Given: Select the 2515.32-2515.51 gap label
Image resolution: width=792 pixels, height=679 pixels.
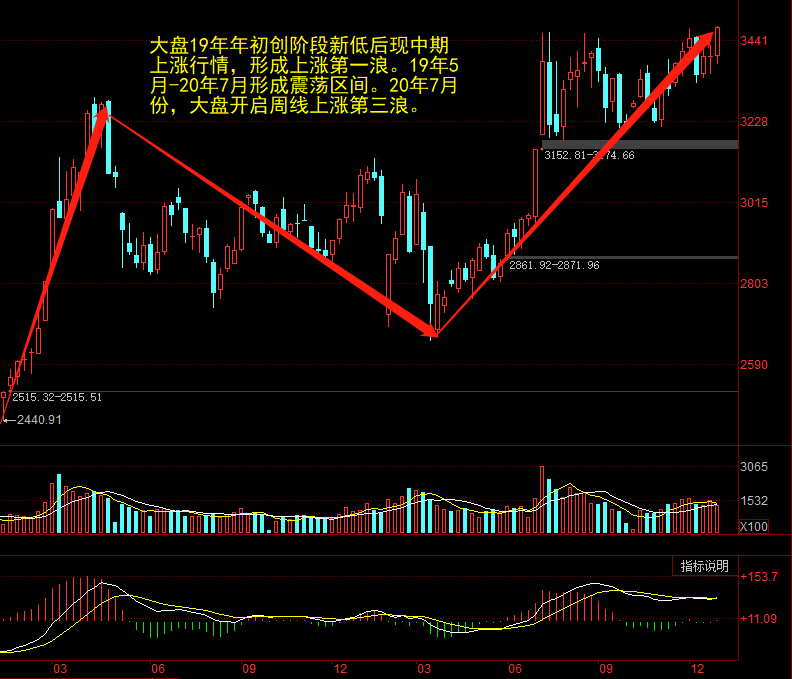Looking at the screenshot, I should [56, 397].
